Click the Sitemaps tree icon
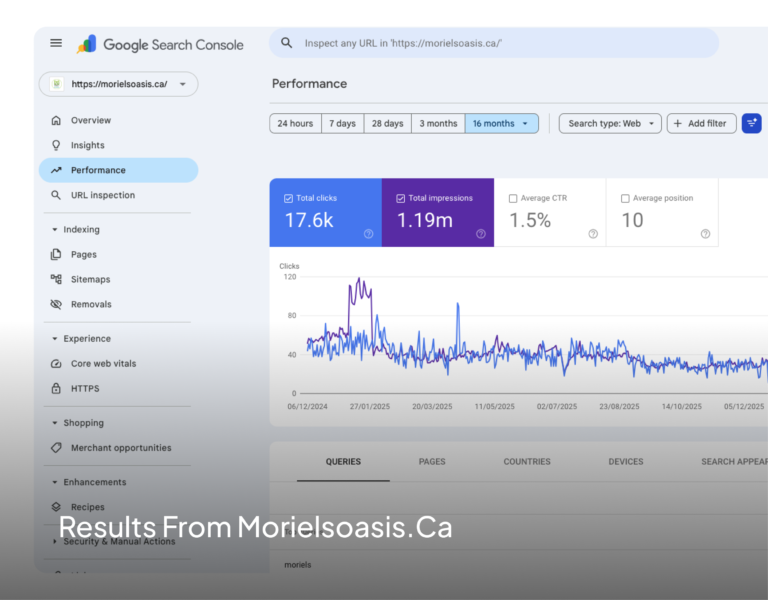This screenshot has height=600, width=768. pos(56,279)
